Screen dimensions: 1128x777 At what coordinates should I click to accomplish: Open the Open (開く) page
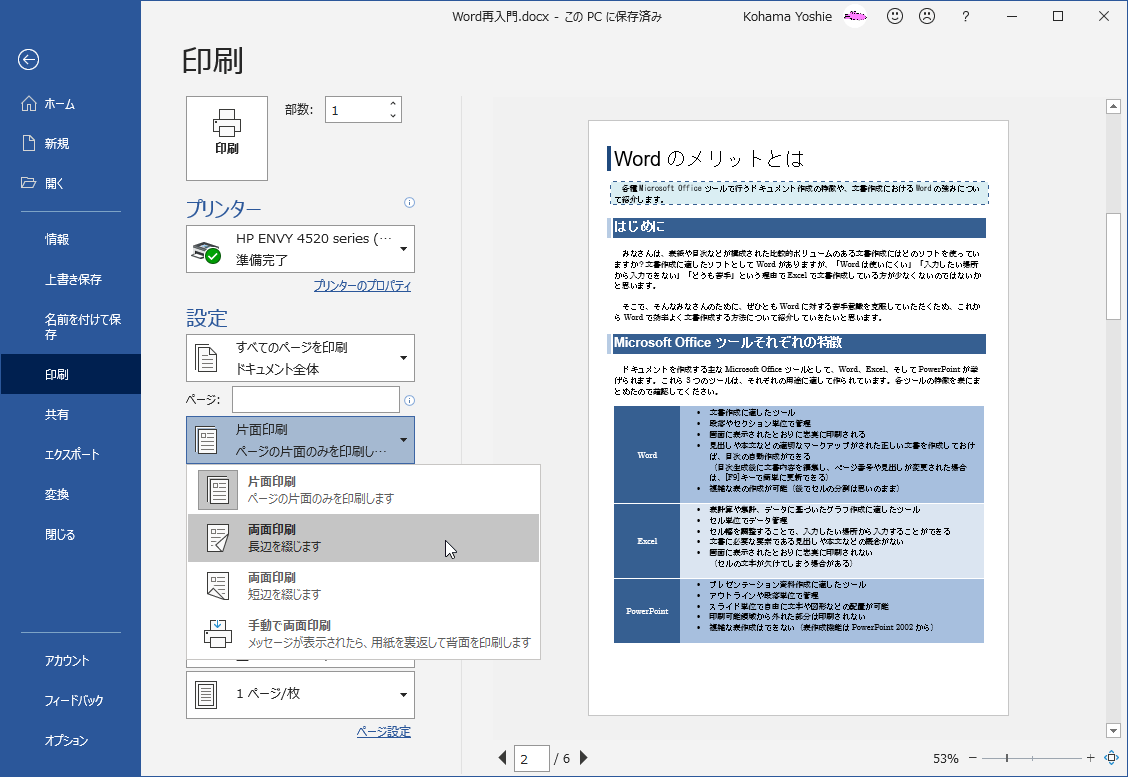pos(70,183)
